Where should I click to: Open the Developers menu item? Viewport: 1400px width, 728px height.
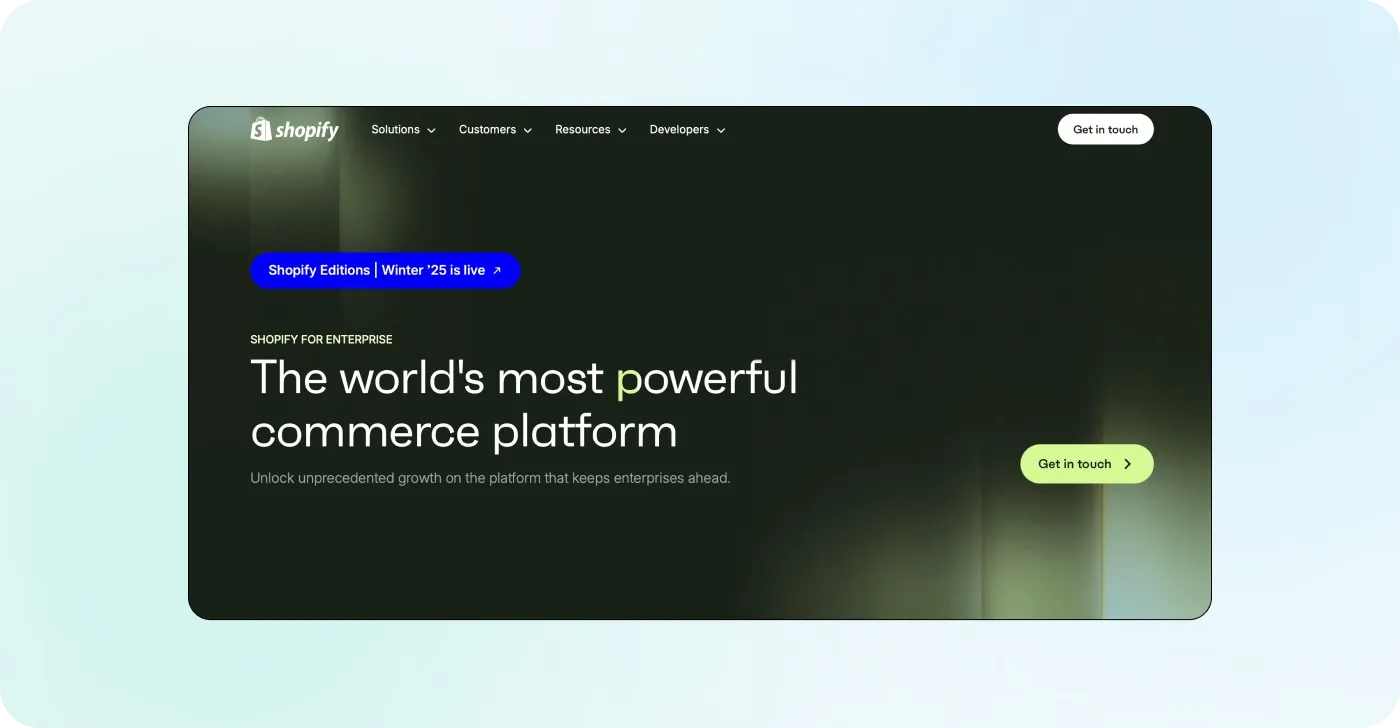tap(679, 129)
